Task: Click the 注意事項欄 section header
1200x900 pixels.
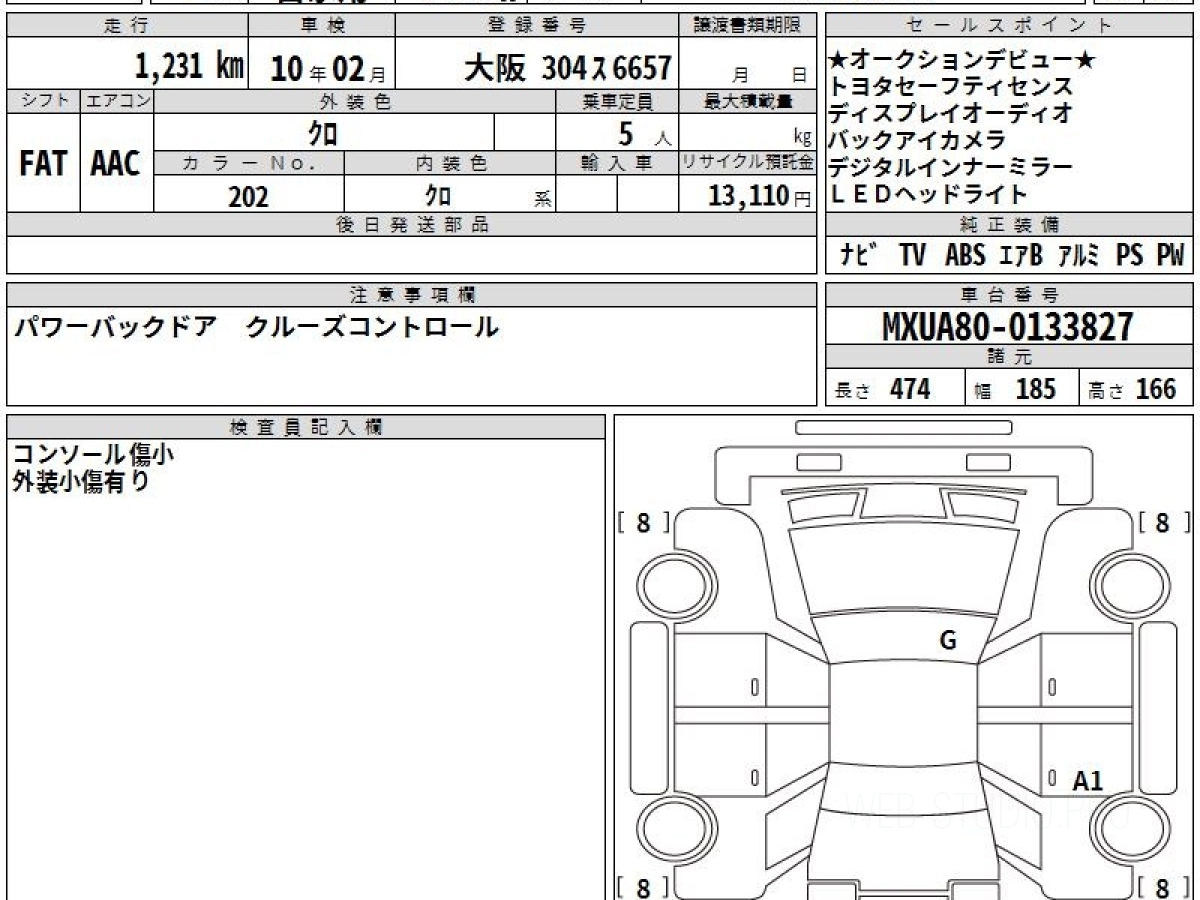Action: [412, 294]
